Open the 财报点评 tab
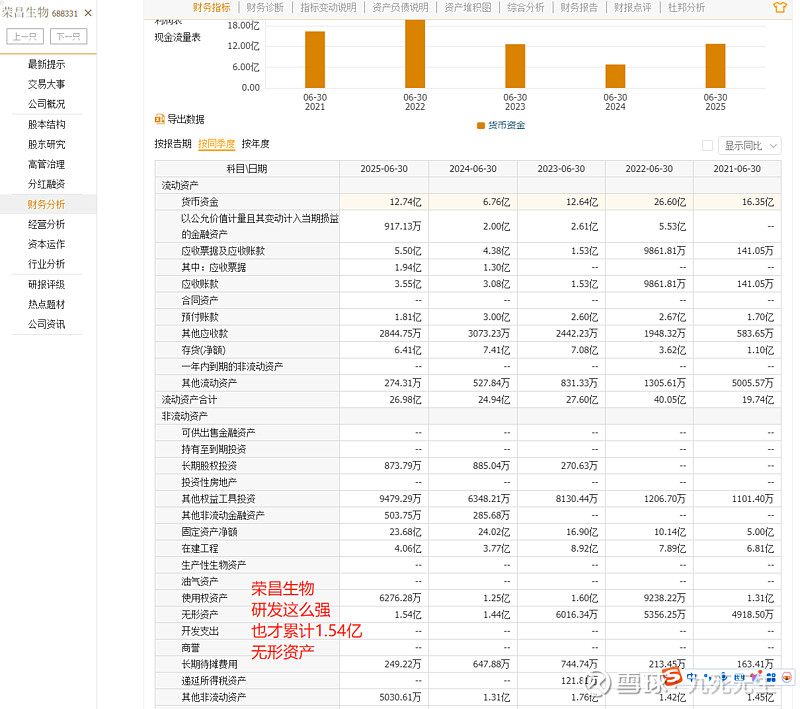 [633, 7]
